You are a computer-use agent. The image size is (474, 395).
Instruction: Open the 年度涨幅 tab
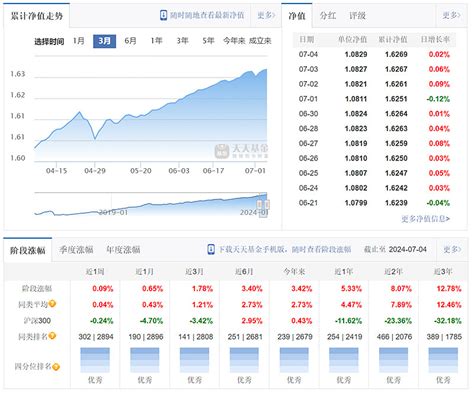point(123,250)
